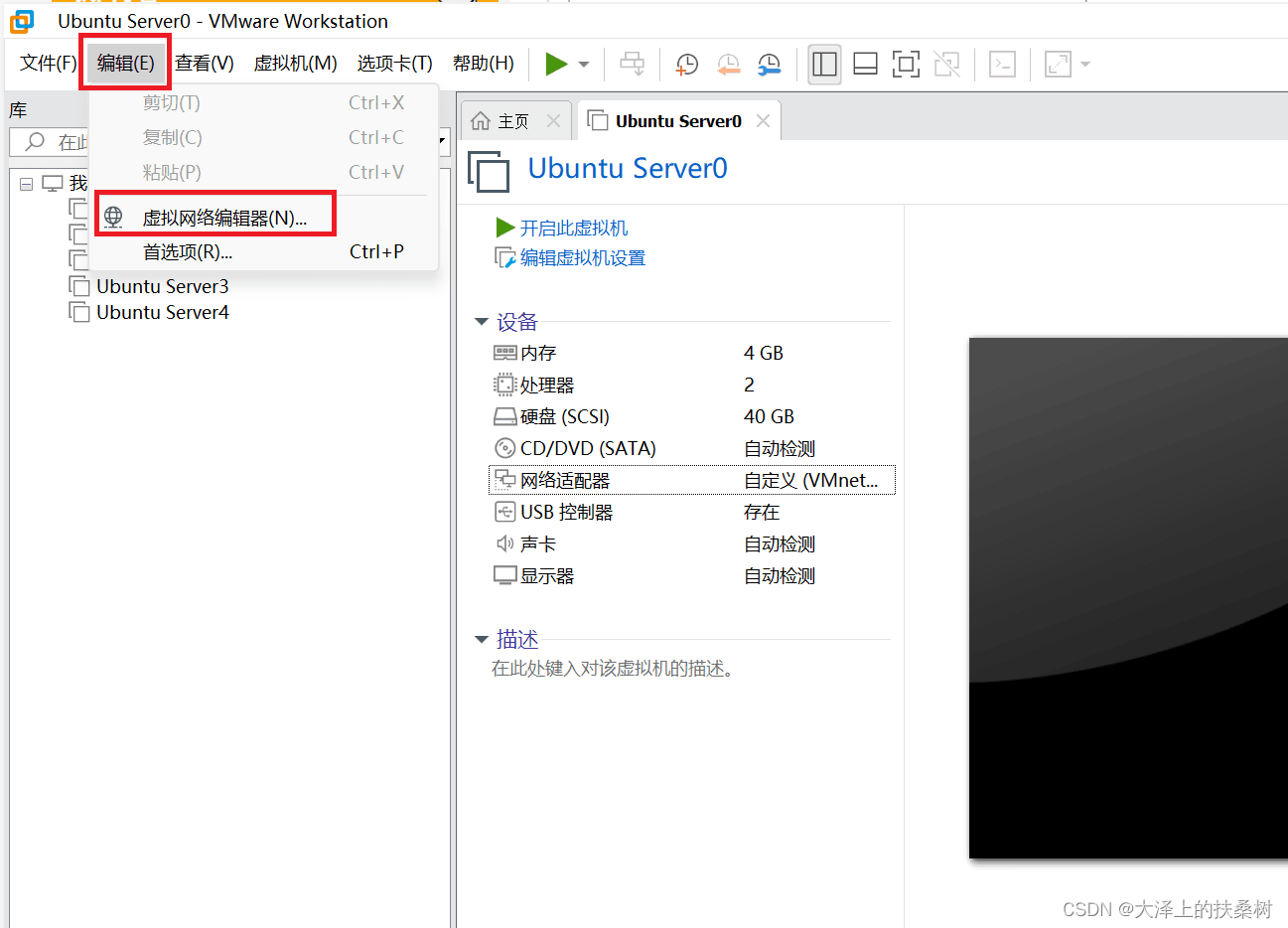Open the snapshot manager icon
Viewport: 1288px width, 928px height.
769,65
